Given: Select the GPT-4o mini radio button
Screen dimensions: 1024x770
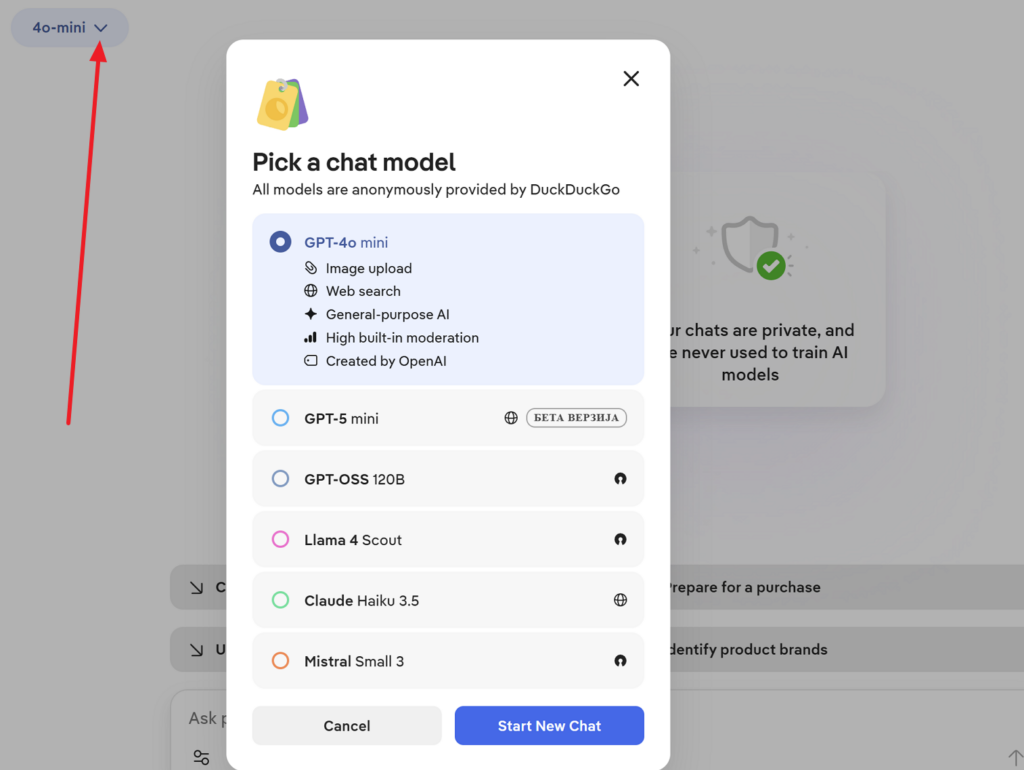Looking at the screenshot, I should pyautogui.click(x=281, y=242).
